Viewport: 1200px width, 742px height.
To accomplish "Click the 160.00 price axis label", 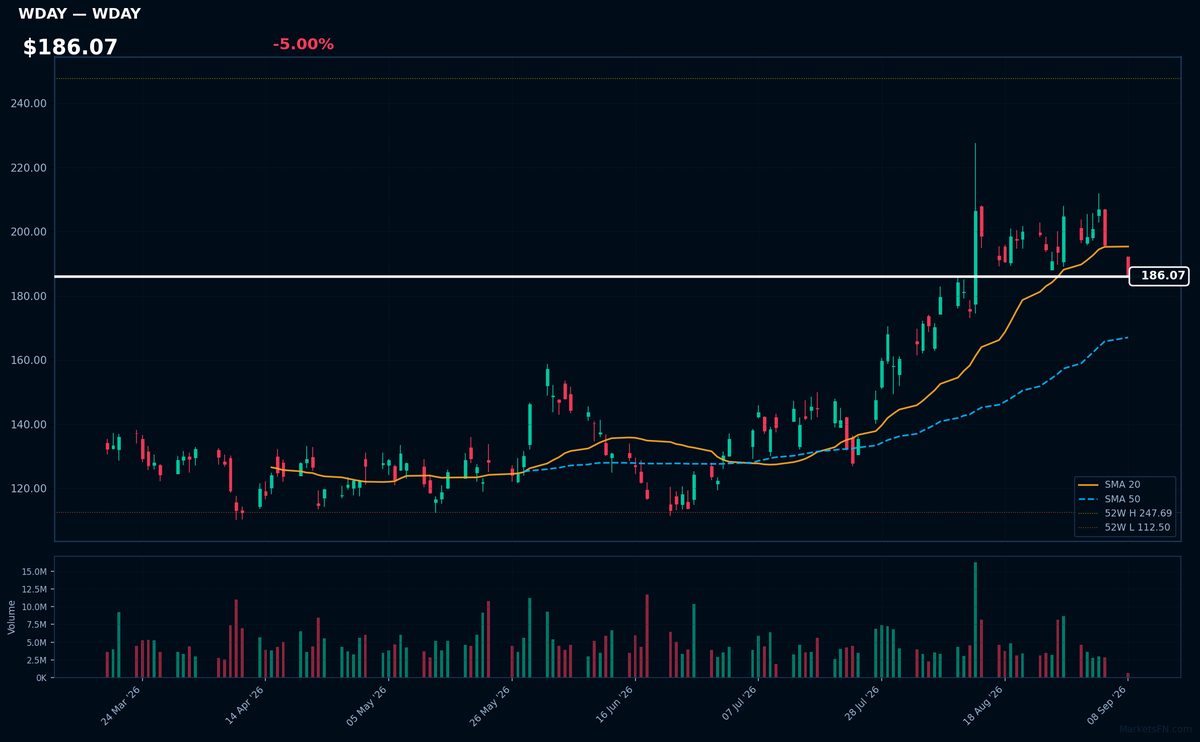I will click(x=30, y=360).
